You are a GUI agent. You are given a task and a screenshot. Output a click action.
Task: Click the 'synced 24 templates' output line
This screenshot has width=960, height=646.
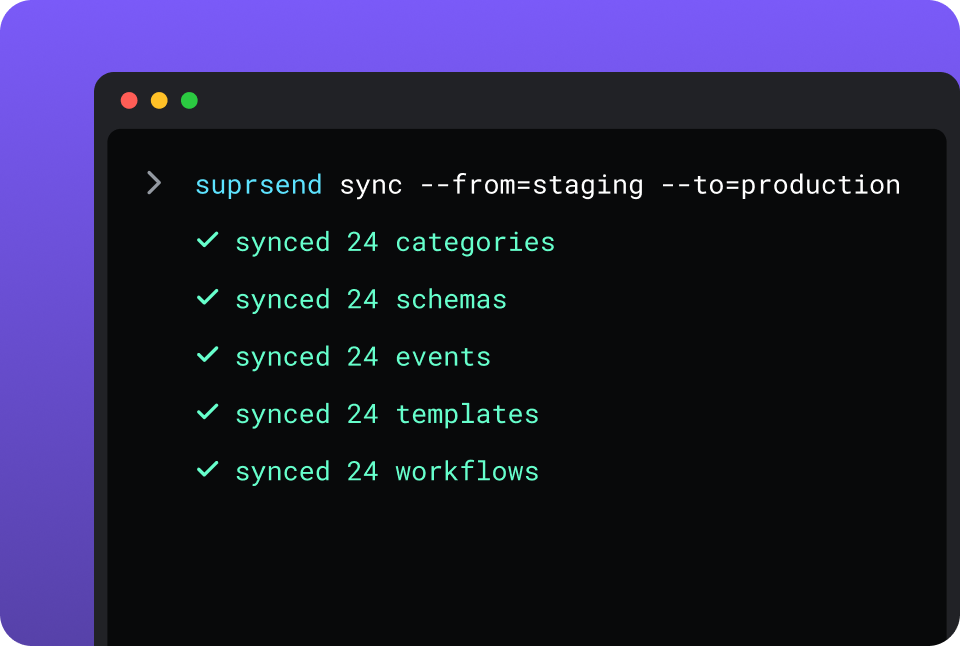[387, 415]
